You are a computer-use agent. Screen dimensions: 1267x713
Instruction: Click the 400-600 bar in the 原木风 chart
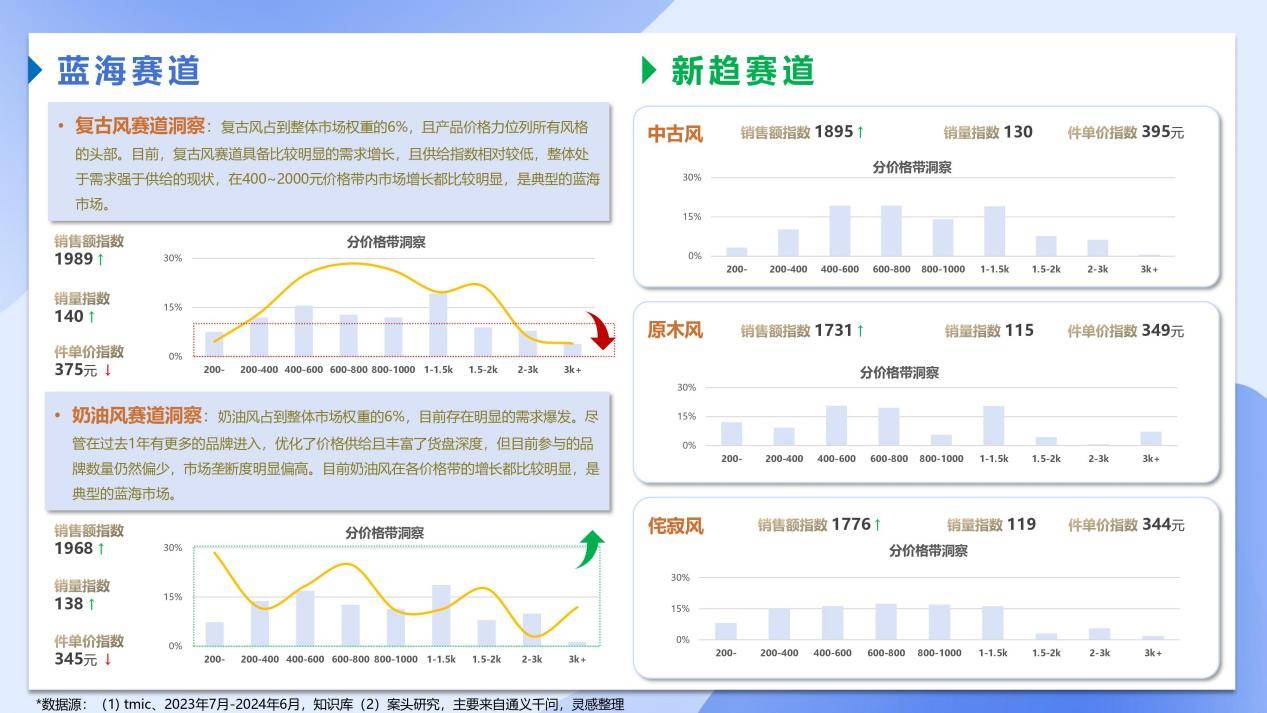(836, 425)
